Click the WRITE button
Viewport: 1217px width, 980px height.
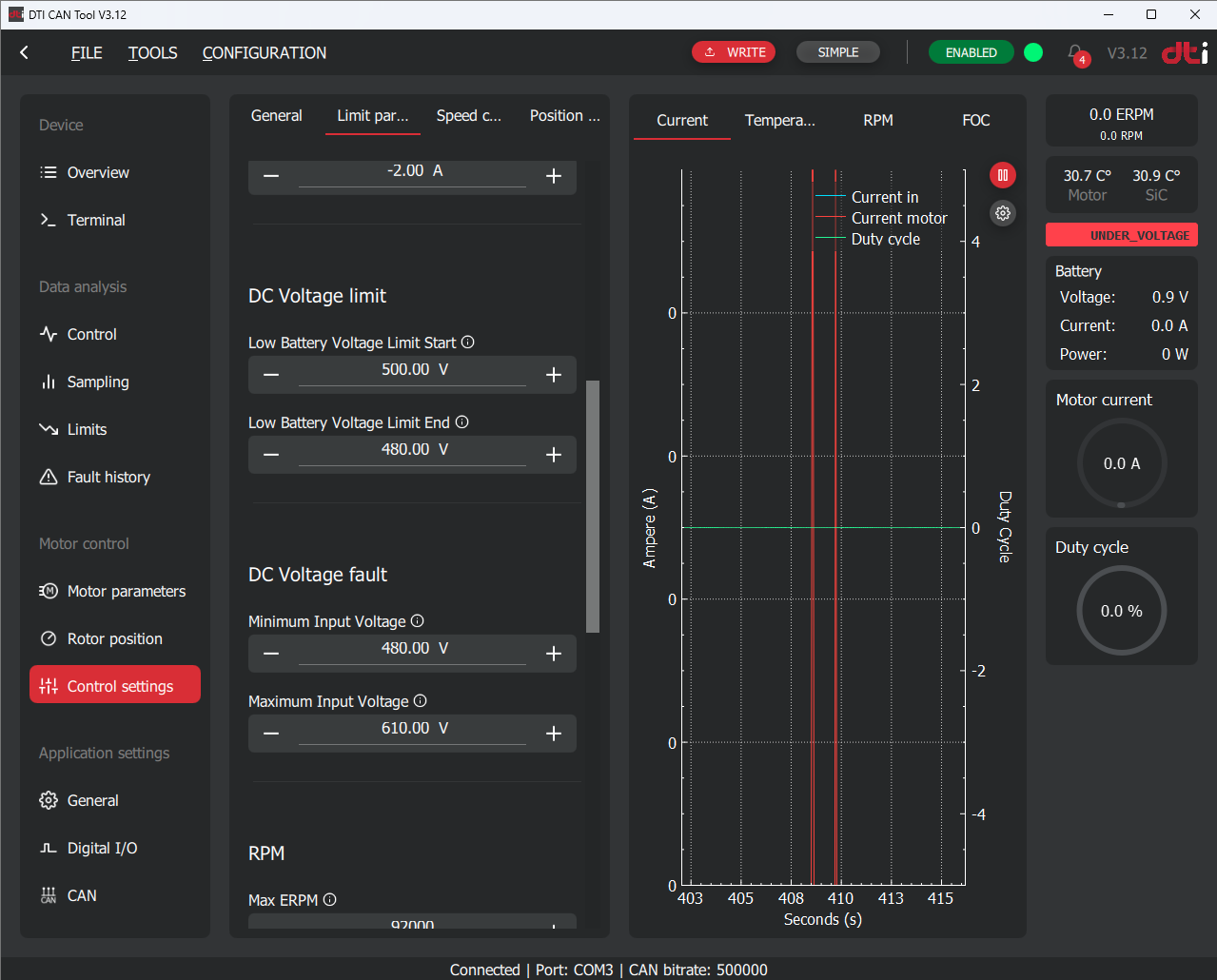pos(734,52)
